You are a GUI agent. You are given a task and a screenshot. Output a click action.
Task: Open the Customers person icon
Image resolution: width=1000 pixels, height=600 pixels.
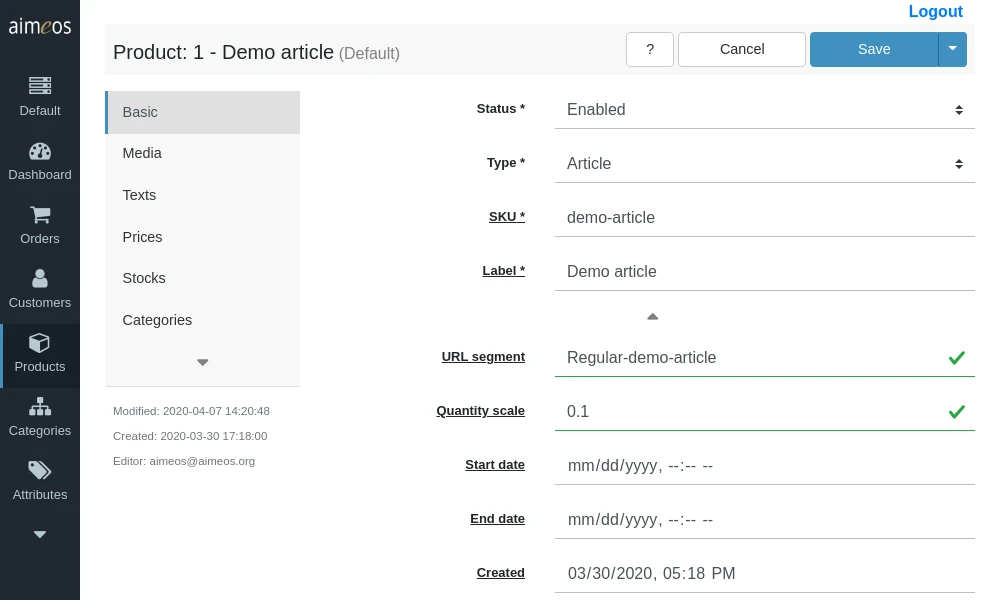[x=40, y=279]
